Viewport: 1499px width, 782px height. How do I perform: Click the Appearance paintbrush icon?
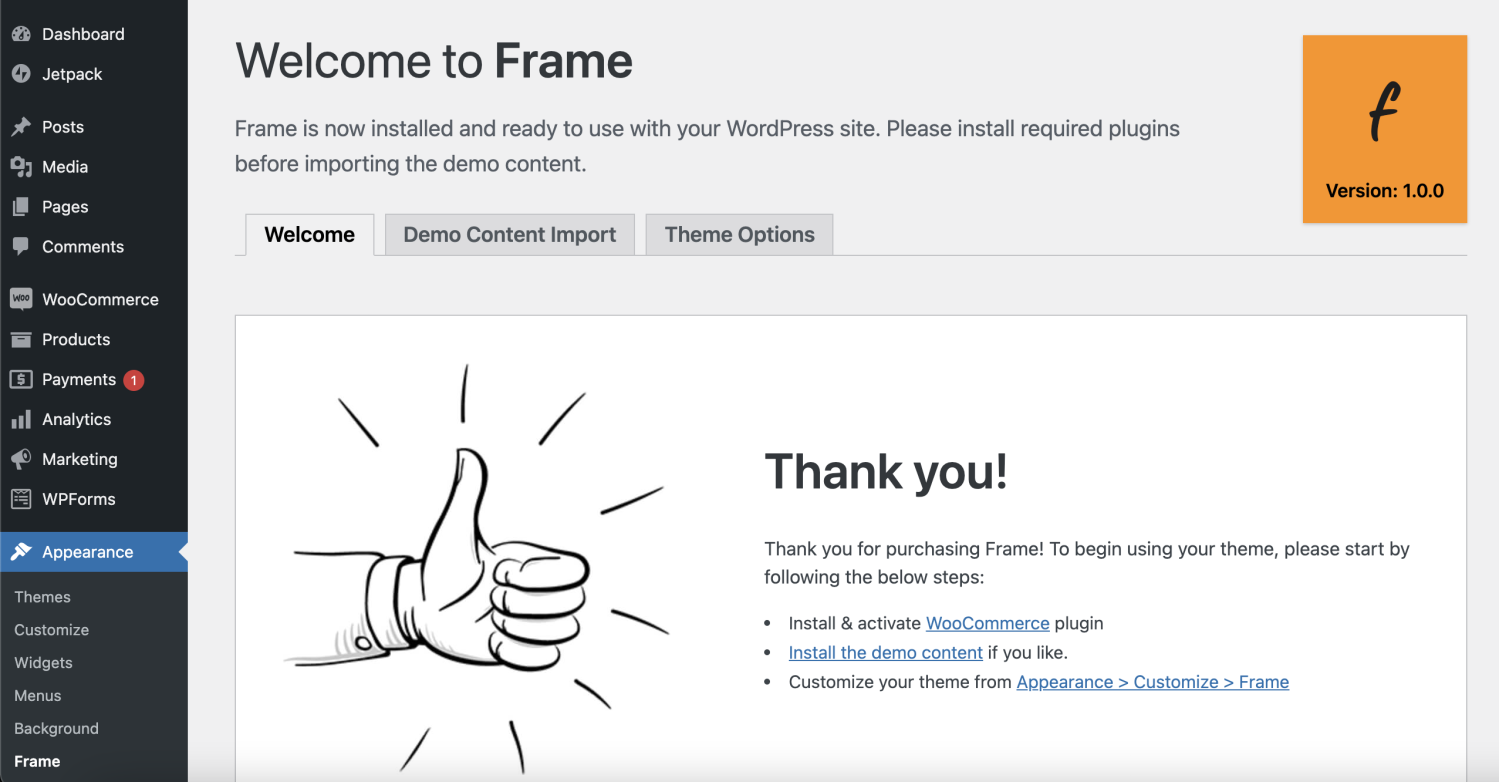(x=22, y=551)
